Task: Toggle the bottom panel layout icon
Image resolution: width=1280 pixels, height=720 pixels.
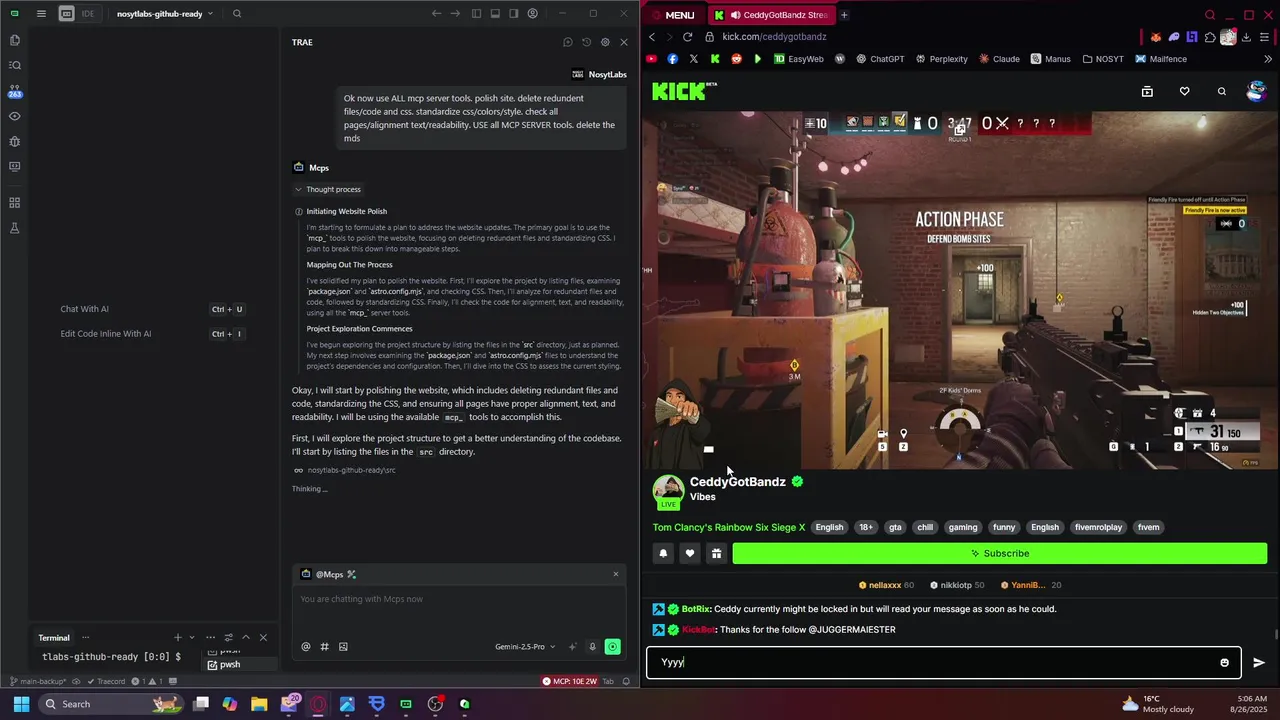Action: tap(495, 14)
